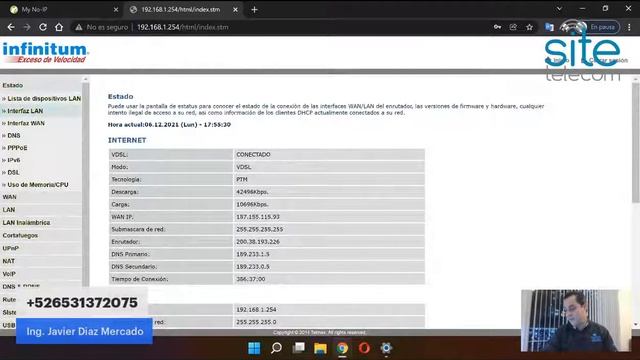Click the LAN IP 192.168.1.254 cell
This screenshot has width=640, height=360.
[x=329, y=309]
